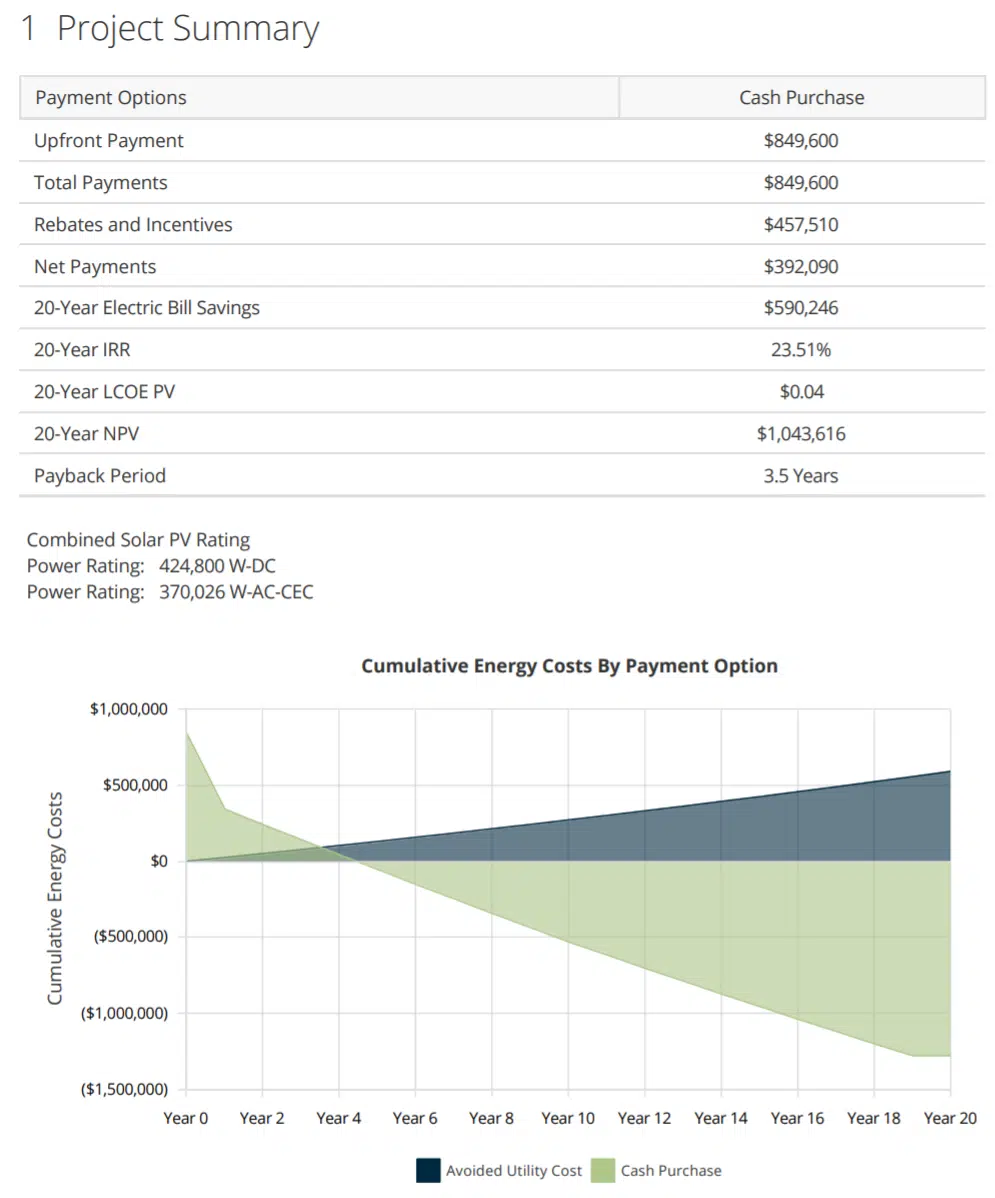Click the Project Summary heading
Viewport: 995px width, 1198px height.
click(x=170, y=28)
